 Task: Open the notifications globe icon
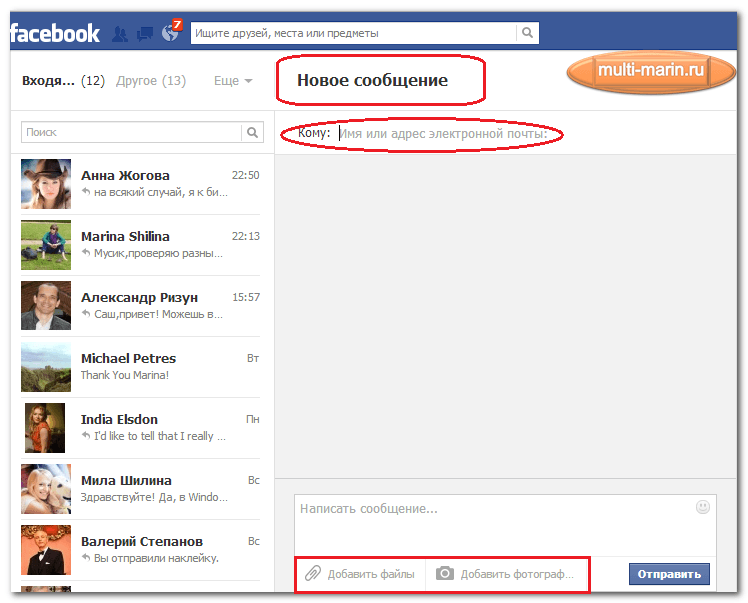[171, 32]
